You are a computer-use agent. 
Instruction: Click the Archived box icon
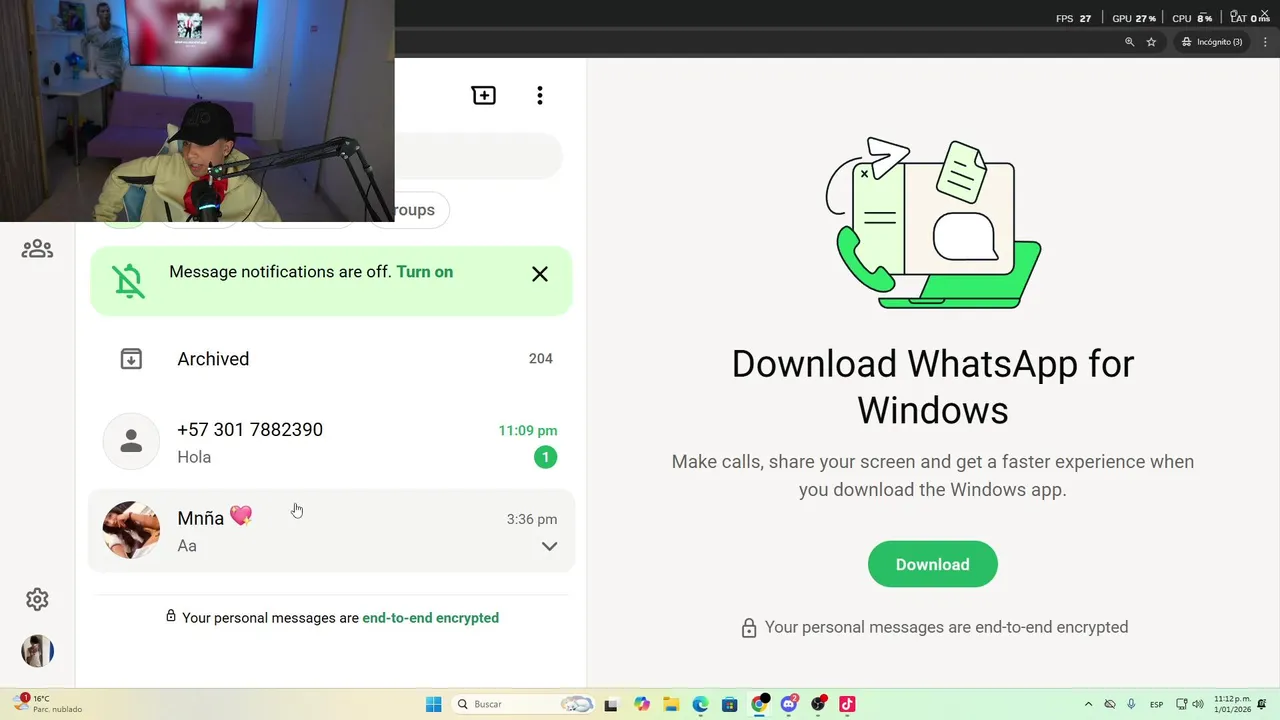pyautogui.click(x=131, y=358)
